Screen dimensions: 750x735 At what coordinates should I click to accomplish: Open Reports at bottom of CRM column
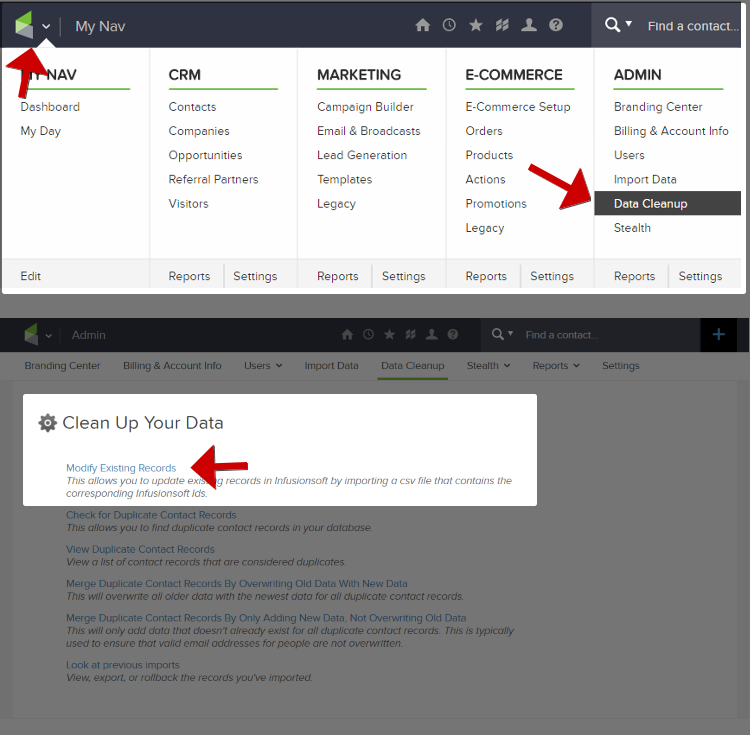tap(189, 276)
